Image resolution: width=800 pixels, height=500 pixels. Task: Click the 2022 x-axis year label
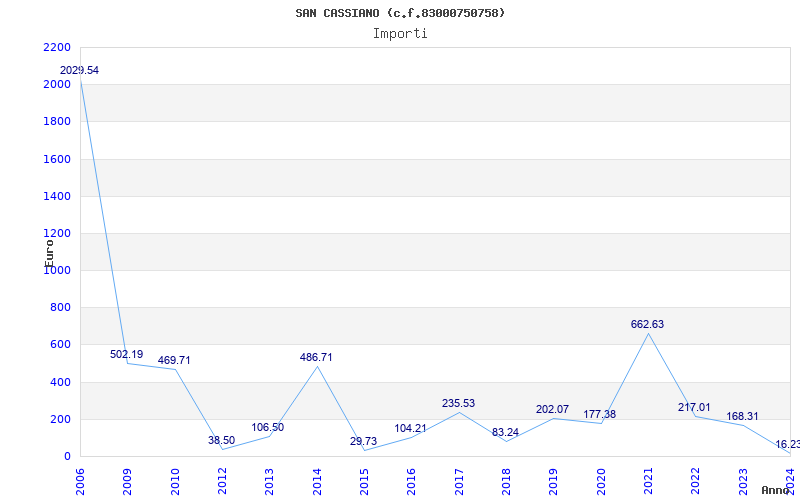point(695,481)
